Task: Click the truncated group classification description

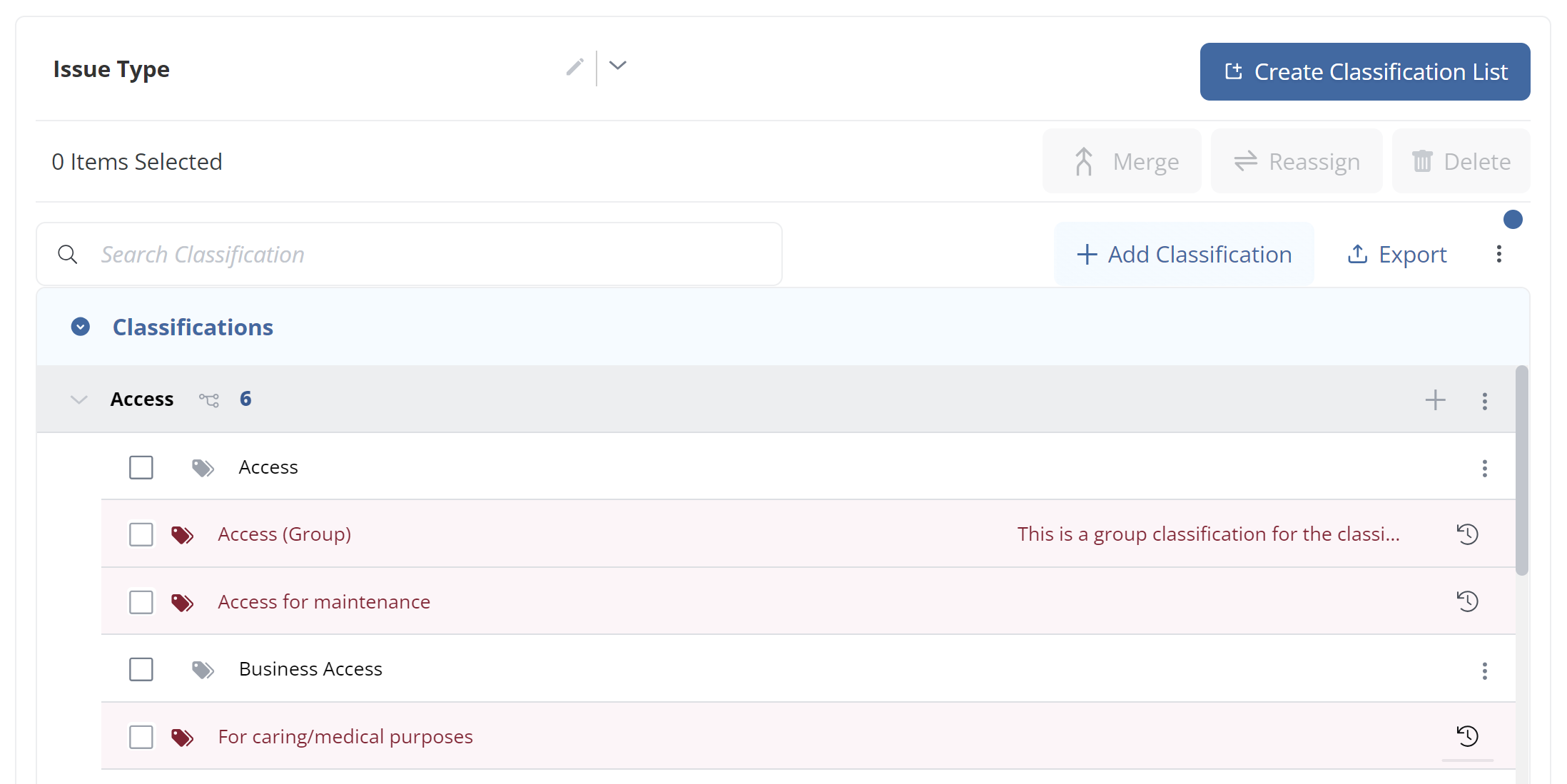Action: [1208, 534]
